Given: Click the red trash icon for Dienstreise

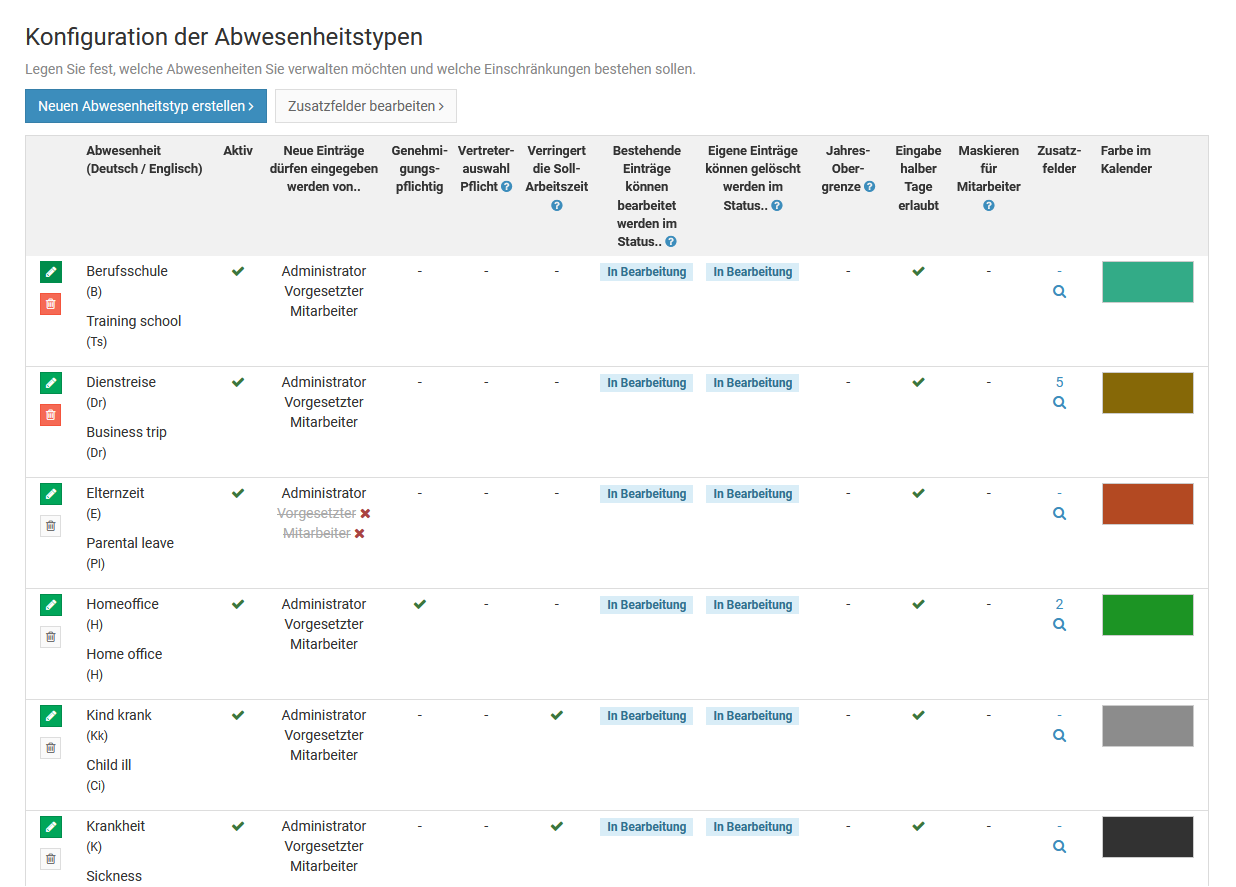Looking at the screenshot, I should (51, 415).
